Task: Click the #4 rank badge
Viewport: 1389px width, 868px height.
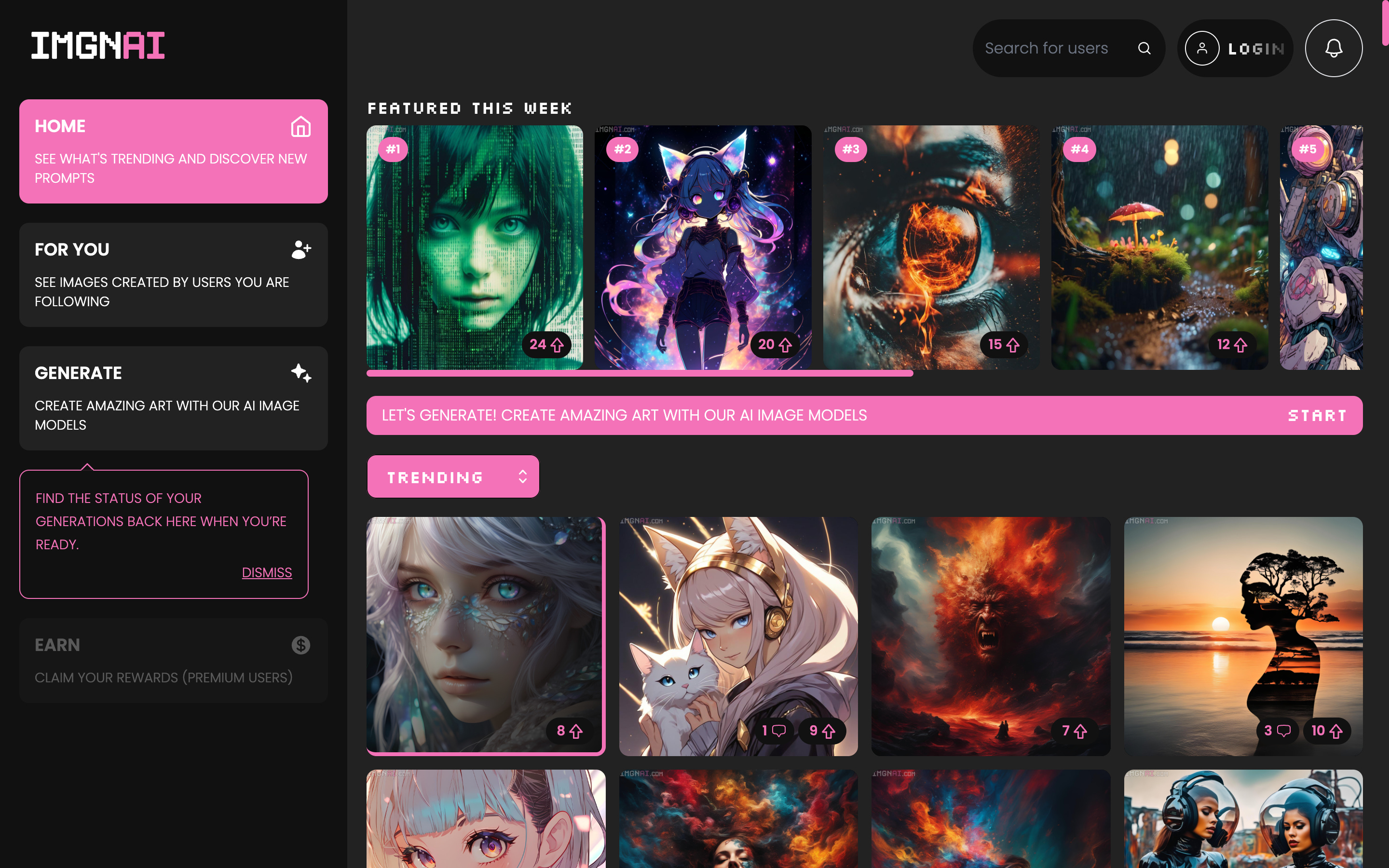Action: [x=1079, y=149]
